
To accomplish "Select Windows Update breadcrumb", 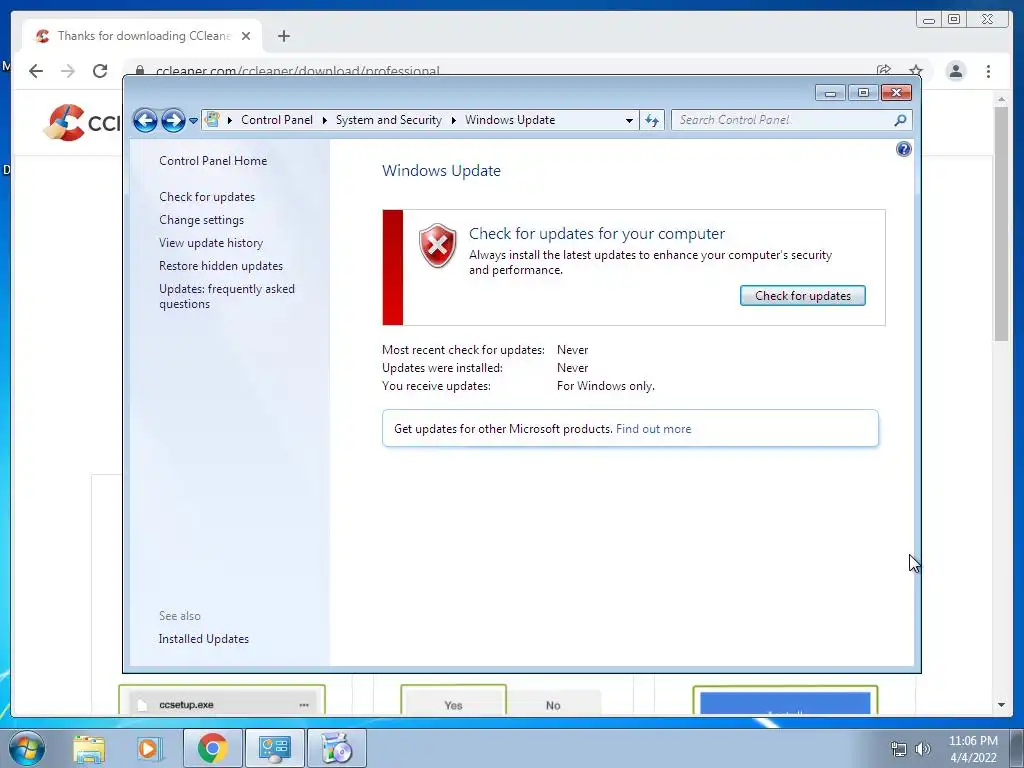I will (510, 120).
